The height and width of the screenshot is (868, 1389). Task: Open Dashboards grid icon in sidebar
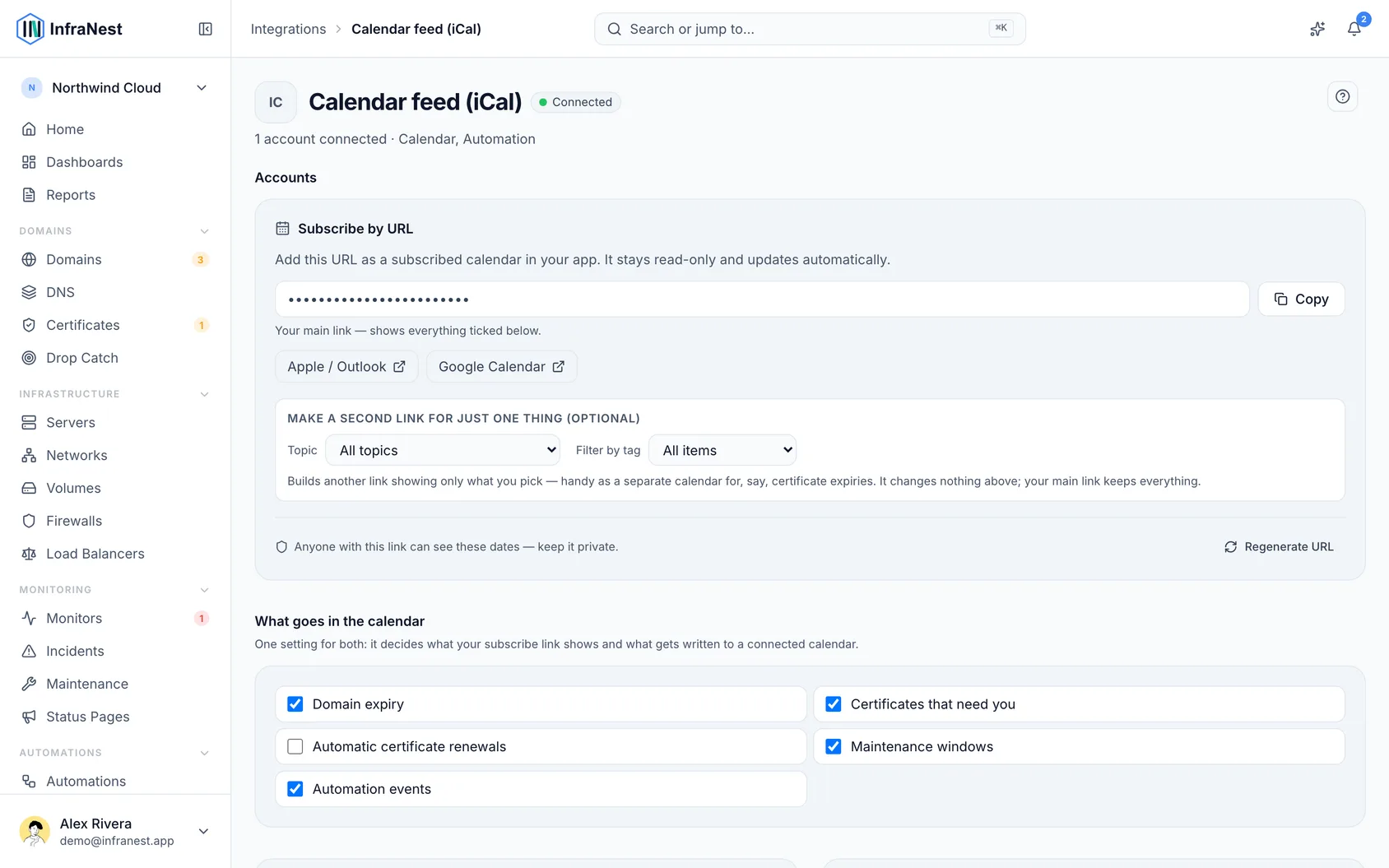[29, 162]
